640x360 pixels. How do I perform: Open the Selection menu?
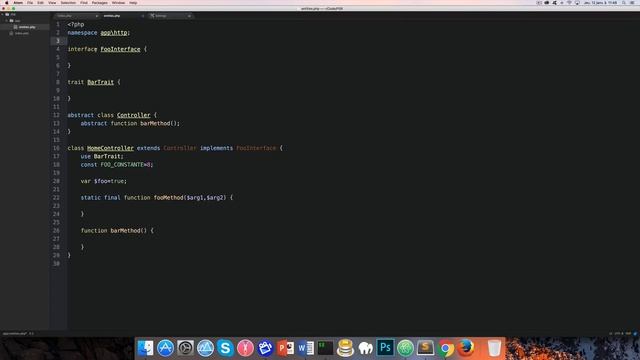click(x=68, y=3)
